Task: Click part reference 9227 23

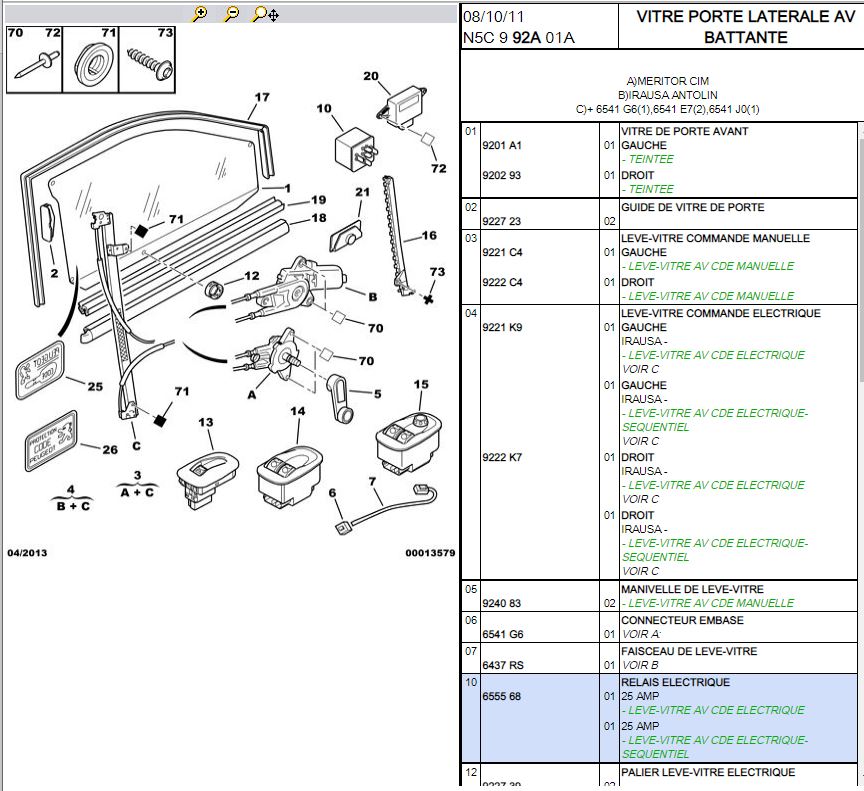Action: point(502,222)
